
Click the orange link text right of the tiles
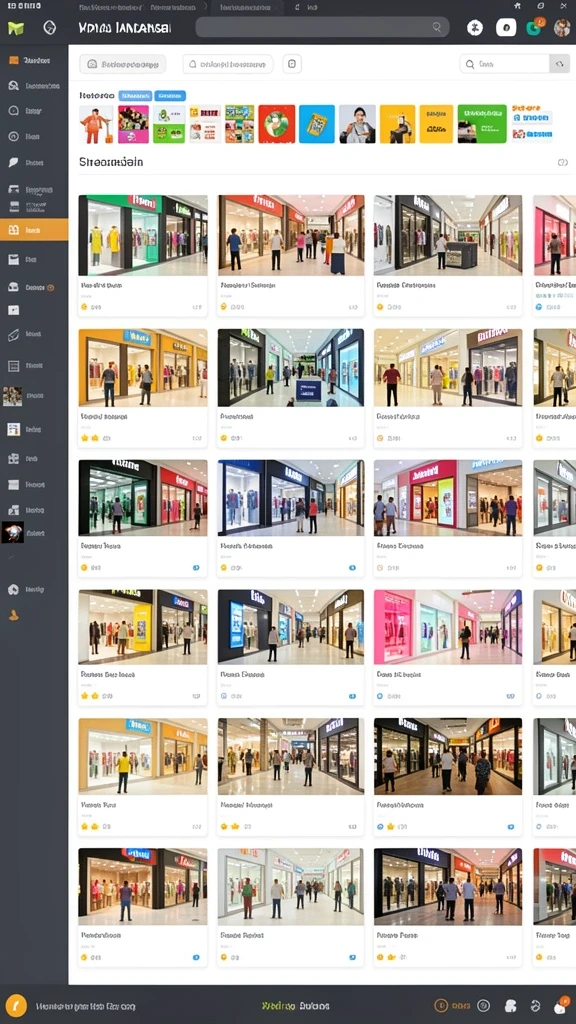point(526,107)
